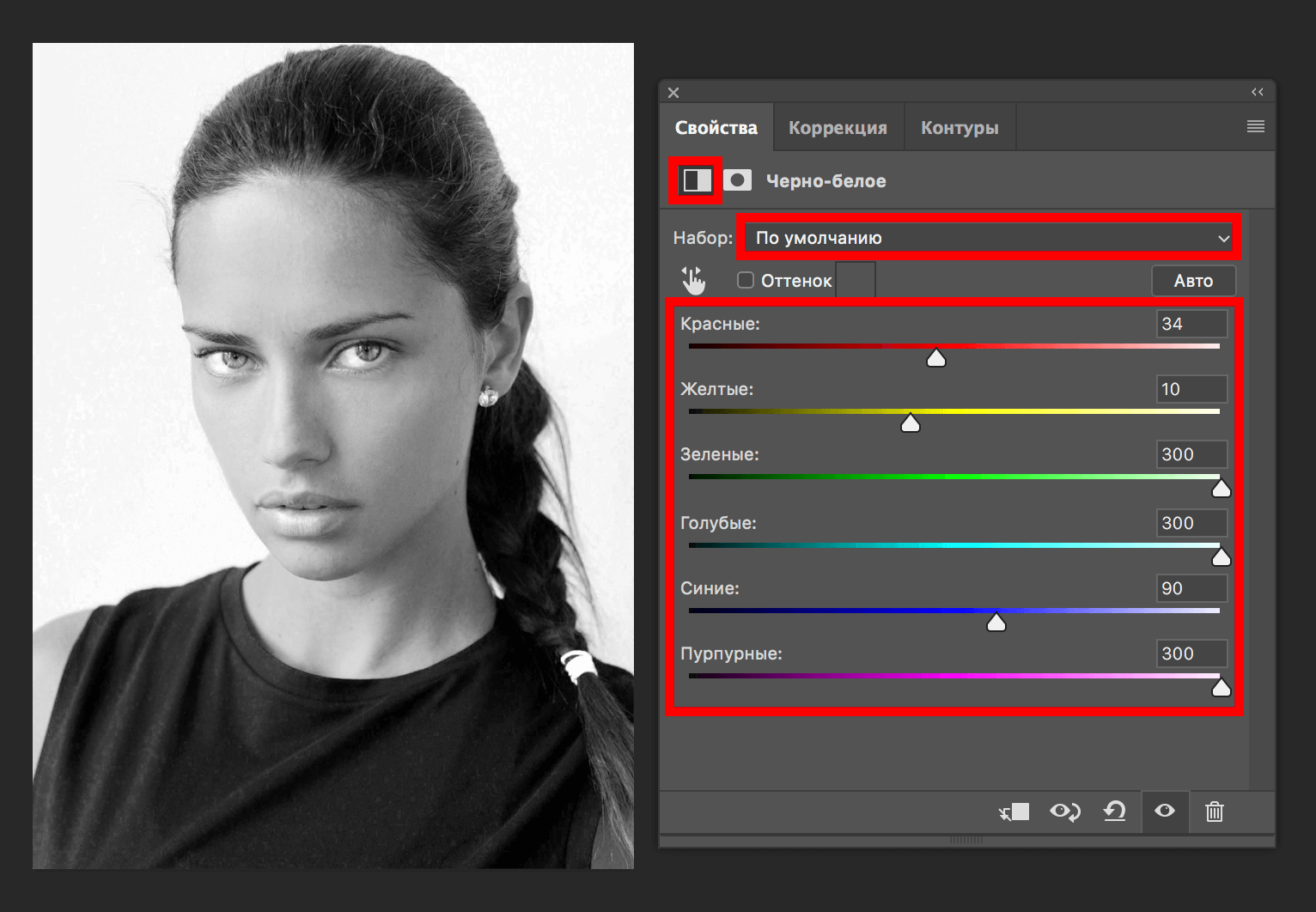Collapse the panel with double arrows
Image resolution: width=1316 pixels, height=912 pixels.
1257,92
